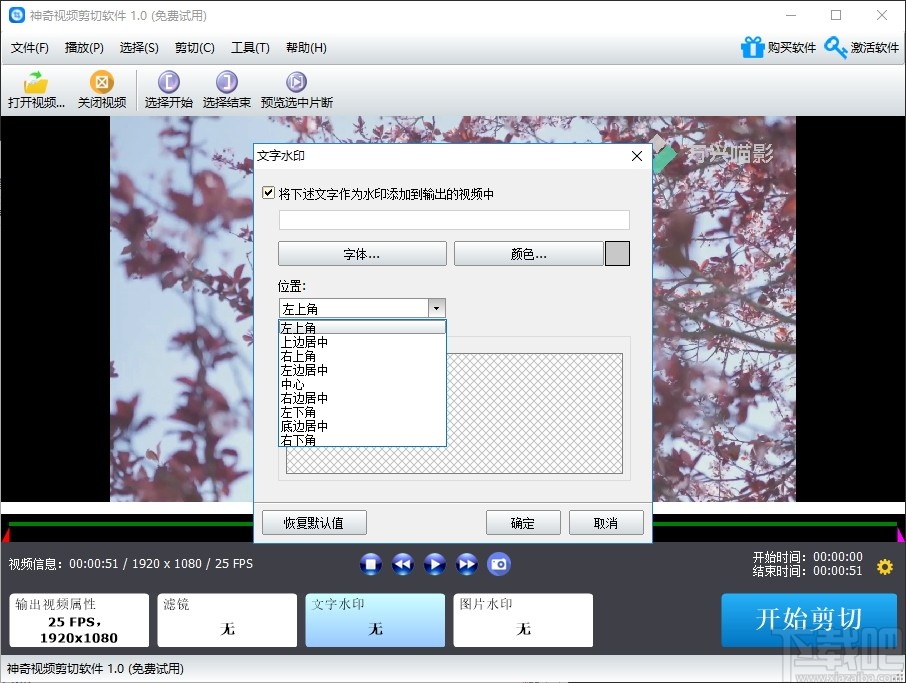Select 右下角 in the position list

coord(362,440)
